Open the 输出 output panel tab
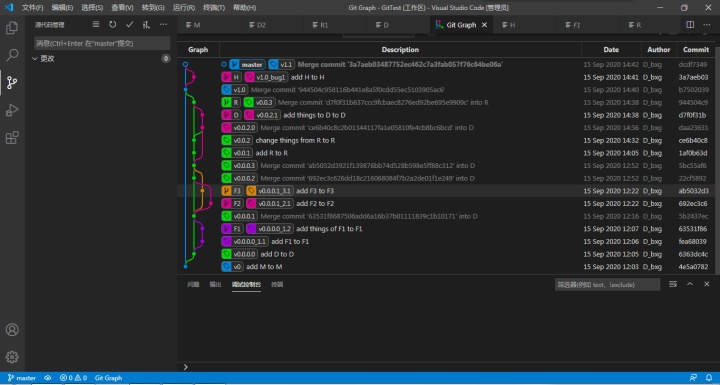The image size is (720, 385). (x=215, y=284)
